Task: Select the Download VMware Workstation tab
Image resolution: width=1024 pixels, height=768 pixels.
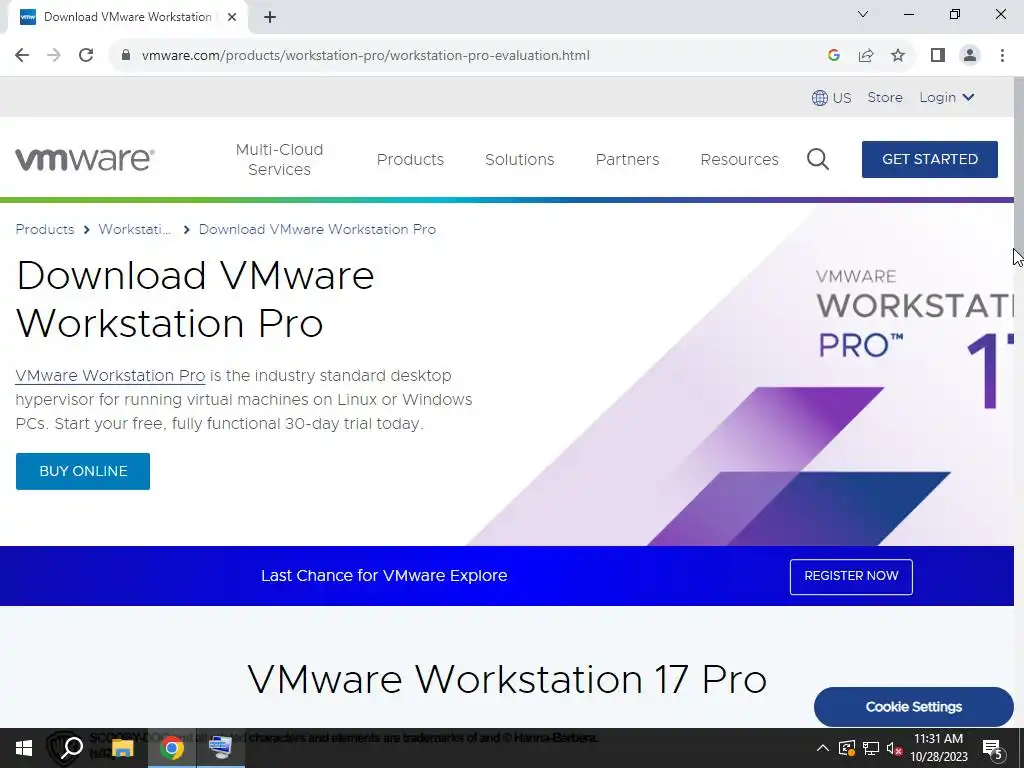Action: pos(127,17)
